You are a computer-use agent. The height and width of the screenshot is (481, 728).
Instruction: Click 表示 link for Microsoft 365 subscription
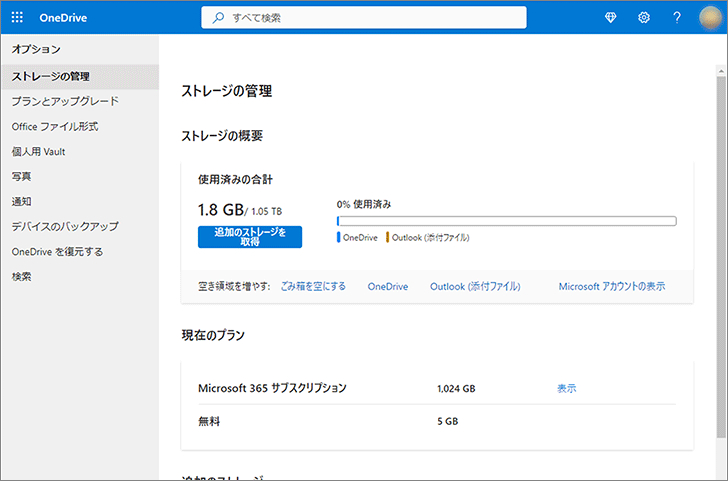566,389
